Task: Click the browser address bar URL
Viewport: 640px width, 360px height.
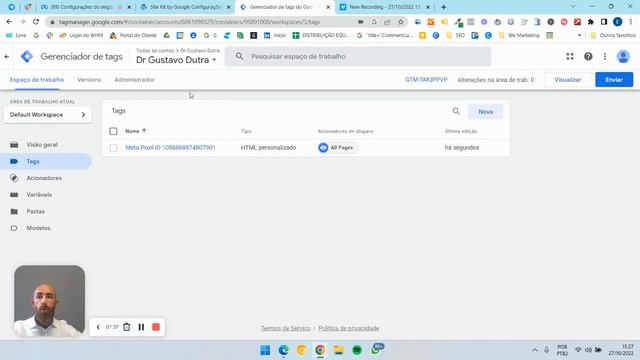Action: pos(189,22)
